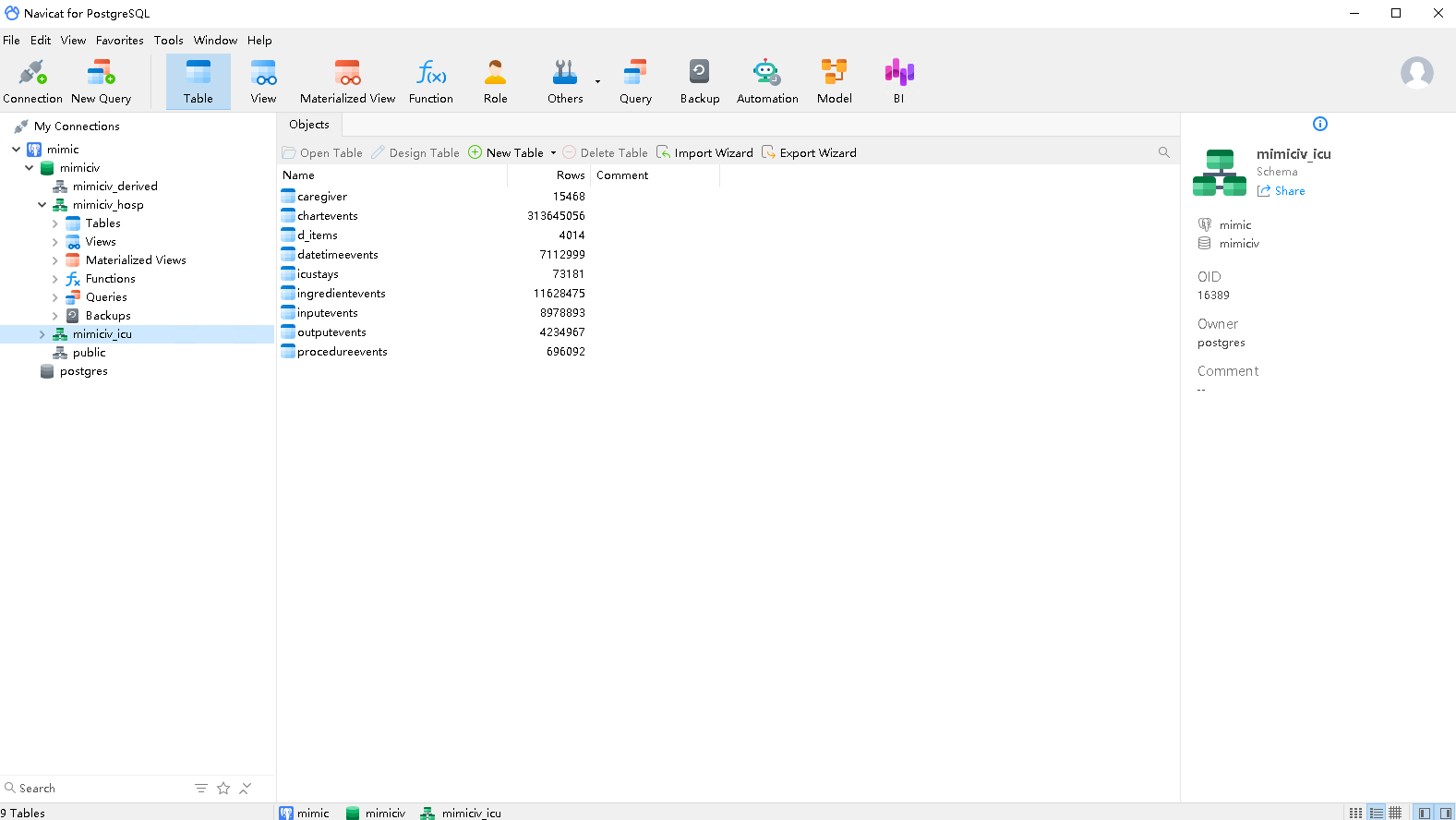The image size is (1456, 820).
Task: Toggle the left navigation pane
Action: [1425, 813]
